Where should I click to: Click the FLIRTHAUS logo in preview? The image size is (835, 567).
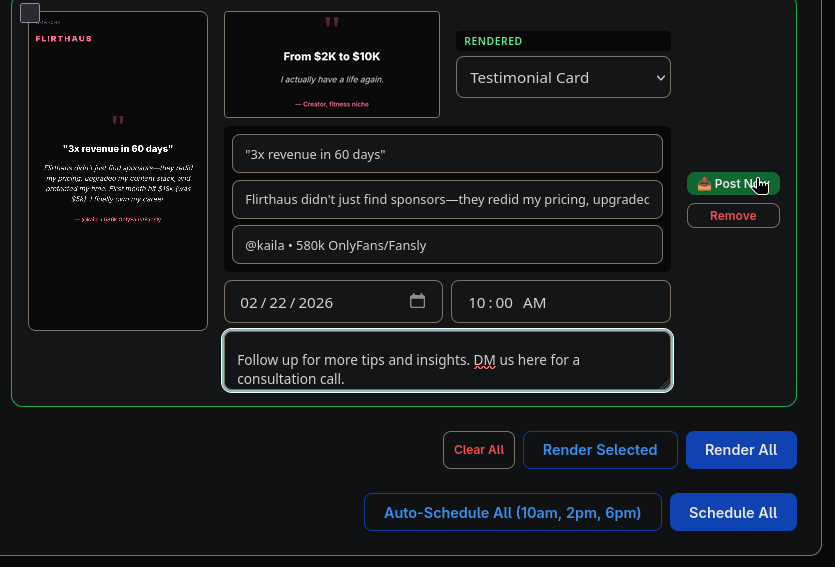[64, 38]
